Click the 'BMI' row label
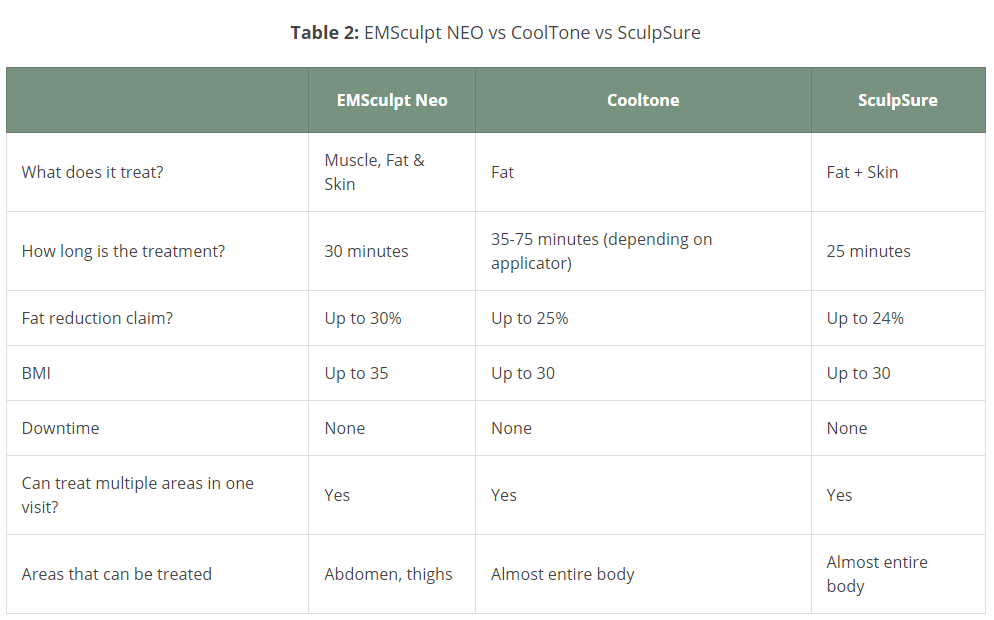Image resolution: width=994 pixels, height=620 pixels. [x=36, y=373]
